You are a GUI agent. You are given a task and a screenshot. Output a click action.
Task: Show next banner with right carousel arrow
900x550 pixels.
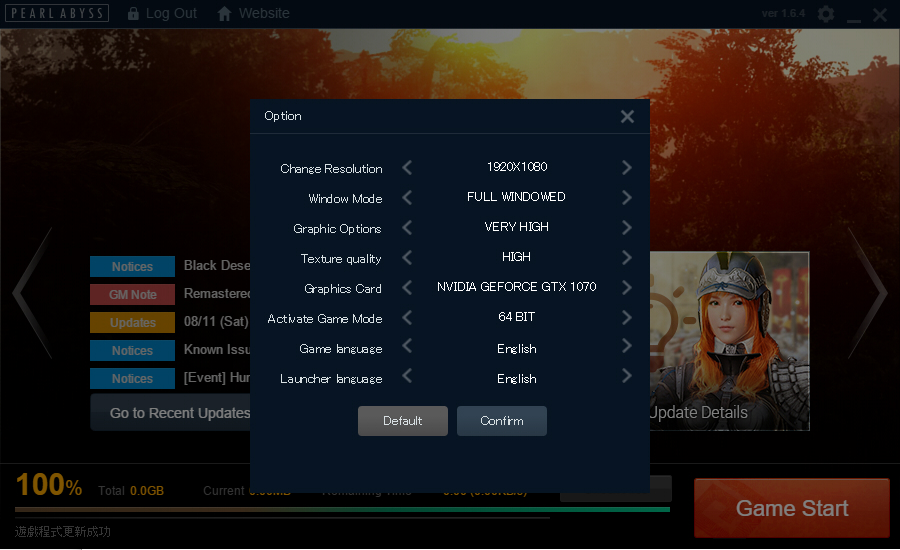click(x=868, y=293)
